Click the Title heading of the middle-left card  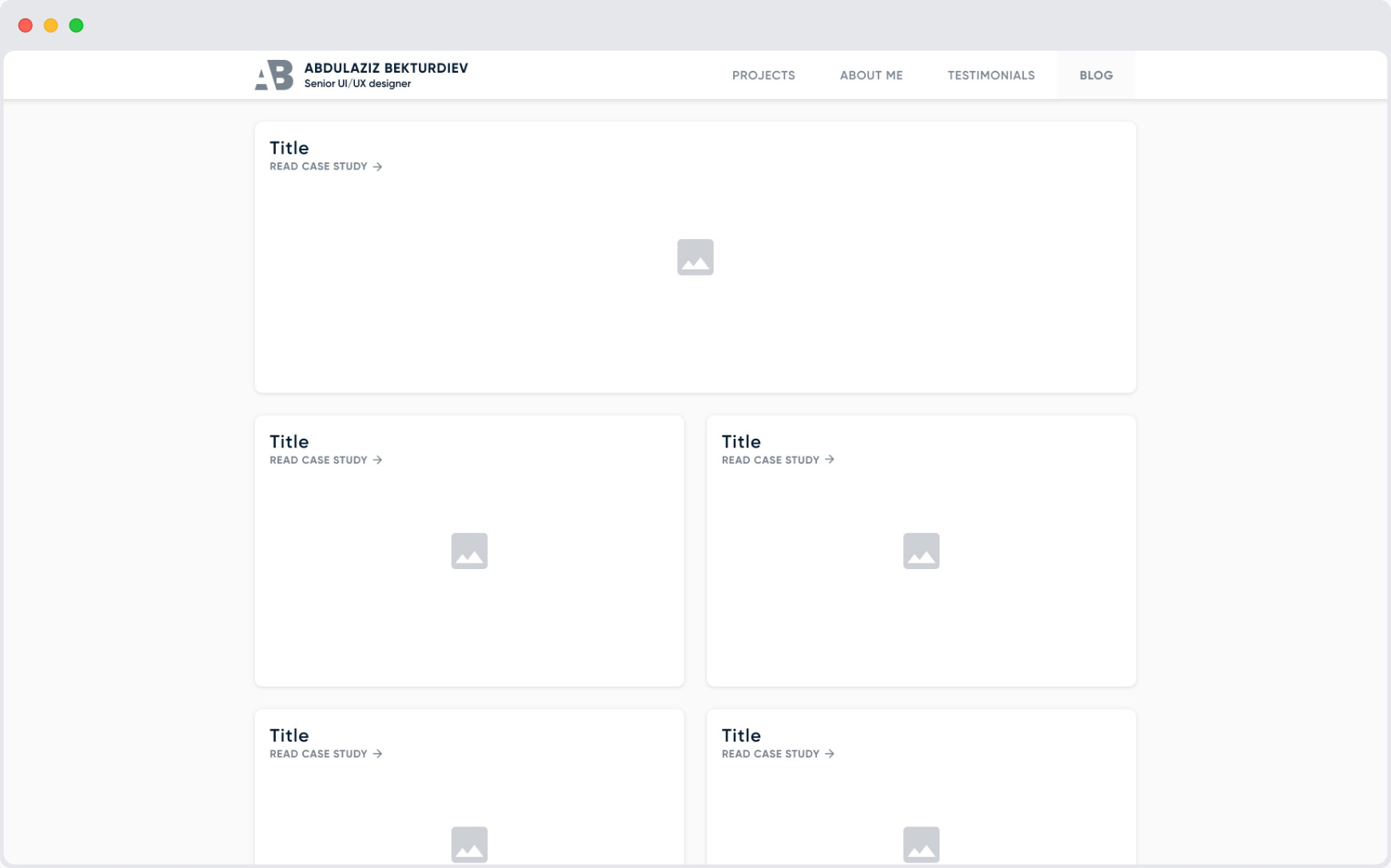289,441
